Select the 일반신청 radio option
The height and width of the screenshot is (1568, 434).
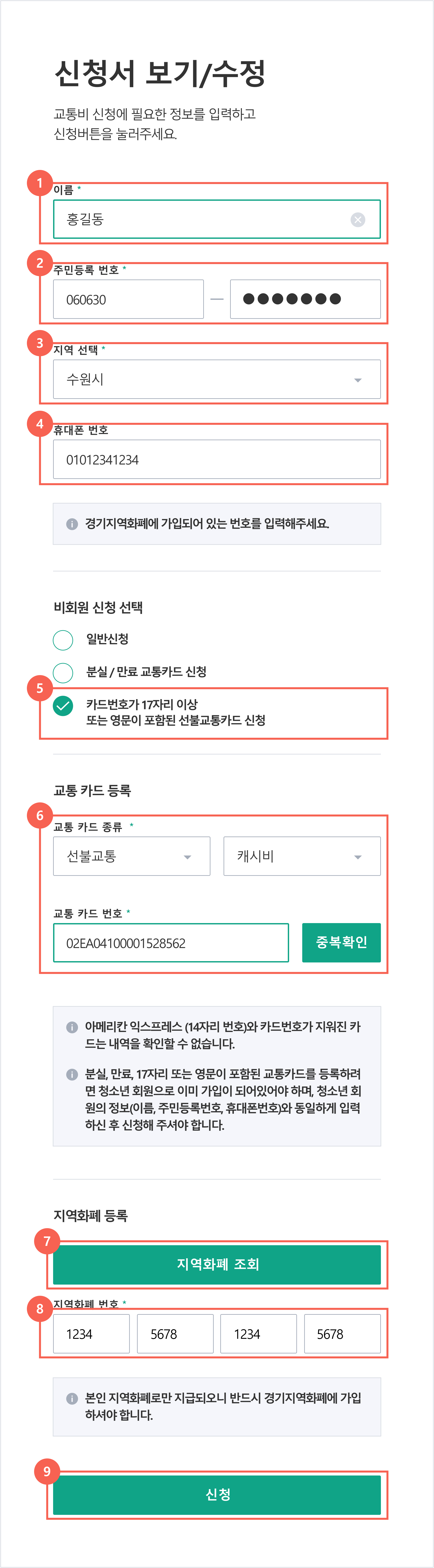[x=63, y=640]
